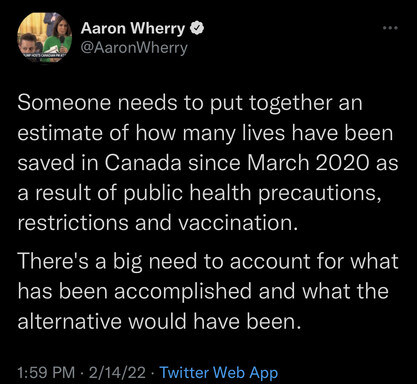
Task: Click the word "Someone" starting the tweet
Action: 64,103
